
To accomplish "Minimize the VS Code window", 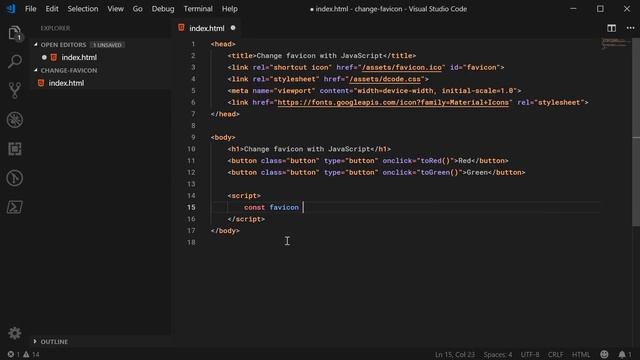I will point(573,9).
